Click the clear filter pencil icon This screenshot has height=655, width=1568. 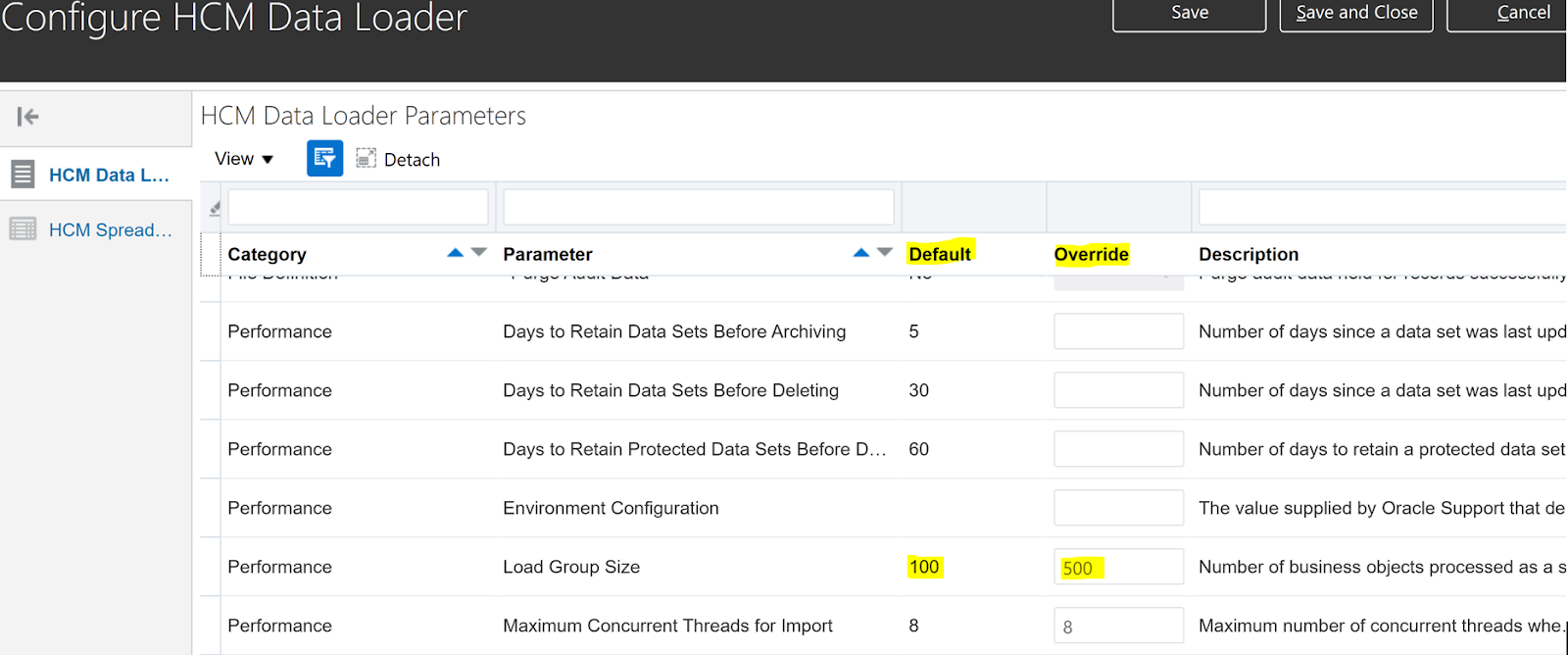tap(215, 208)
